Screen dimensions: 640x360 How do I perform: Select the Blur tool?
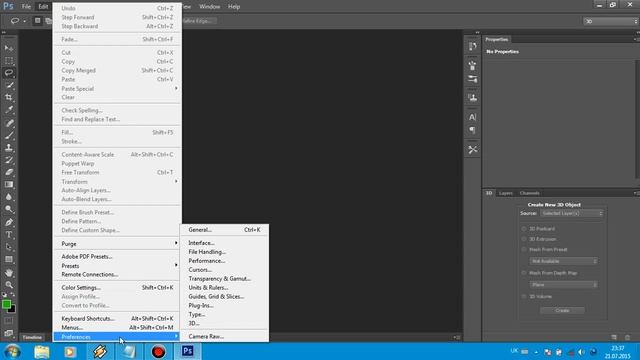[9, 197]
